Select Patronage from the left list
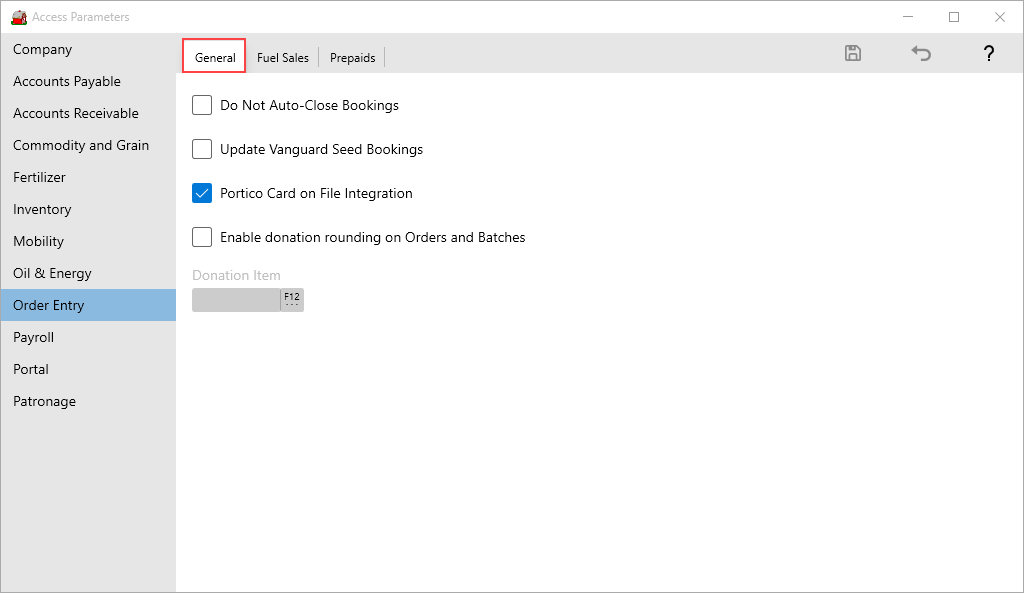Screen dimensions: 1024x593 pyautogui.click(x=44, y=401)
